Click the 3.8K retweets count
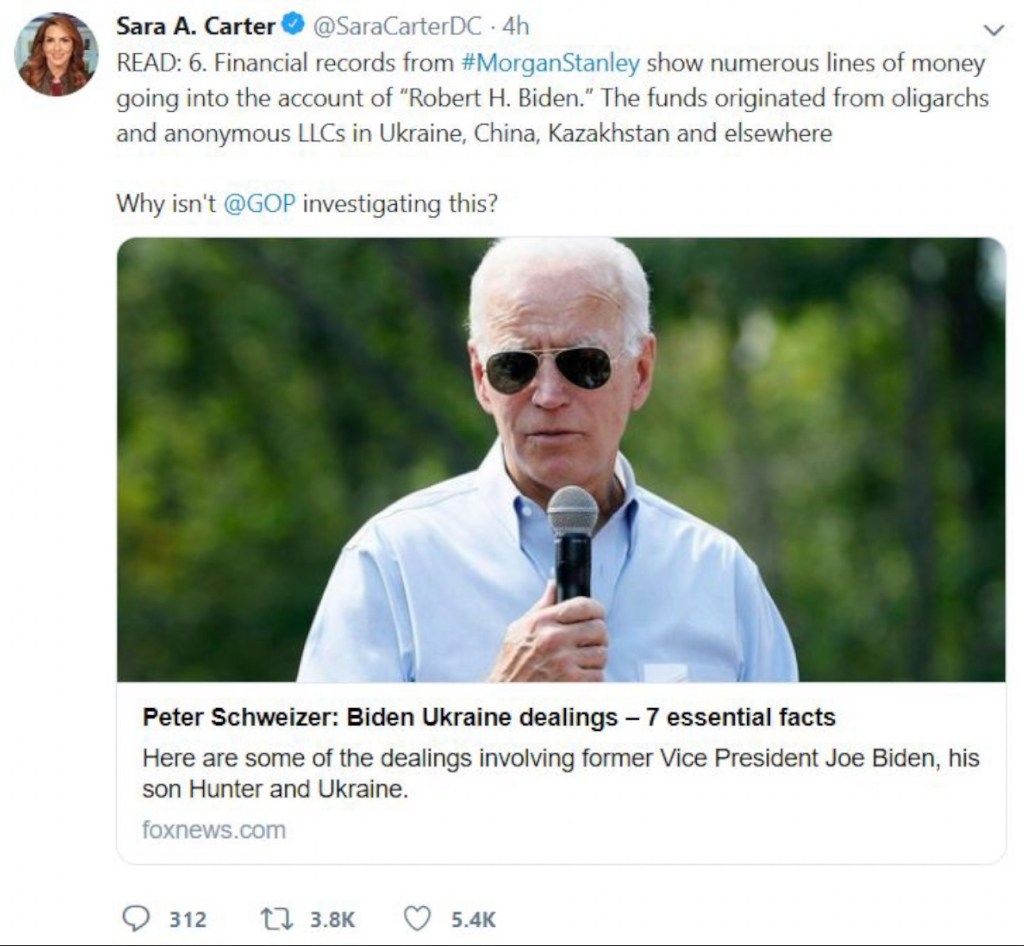The image size is (1024, 946). tap(333, 920)
